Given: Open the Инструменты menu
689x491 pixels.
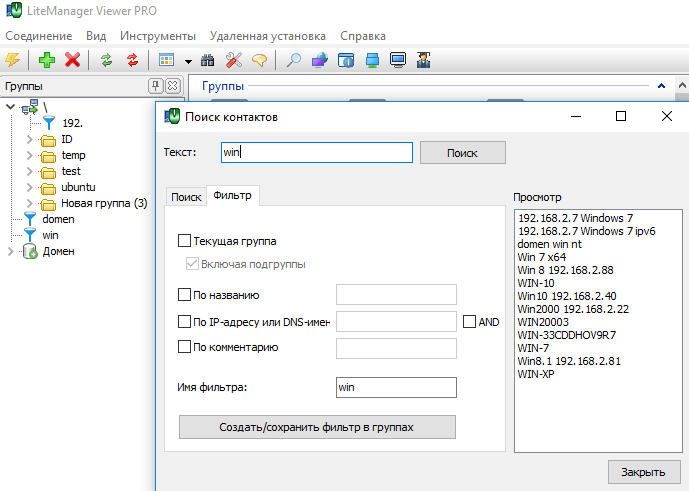Looking at the screenshot, I should pos(158,36).
